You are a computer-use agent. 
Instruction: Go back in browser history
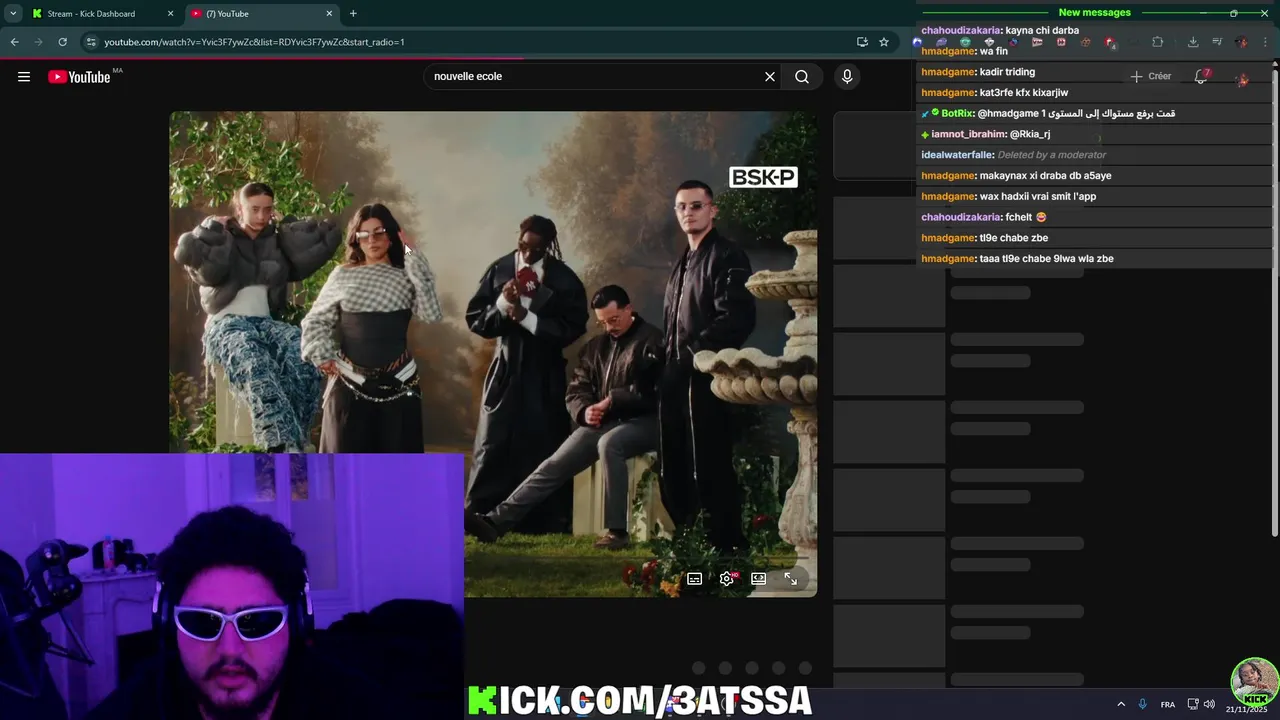(14, 42)
